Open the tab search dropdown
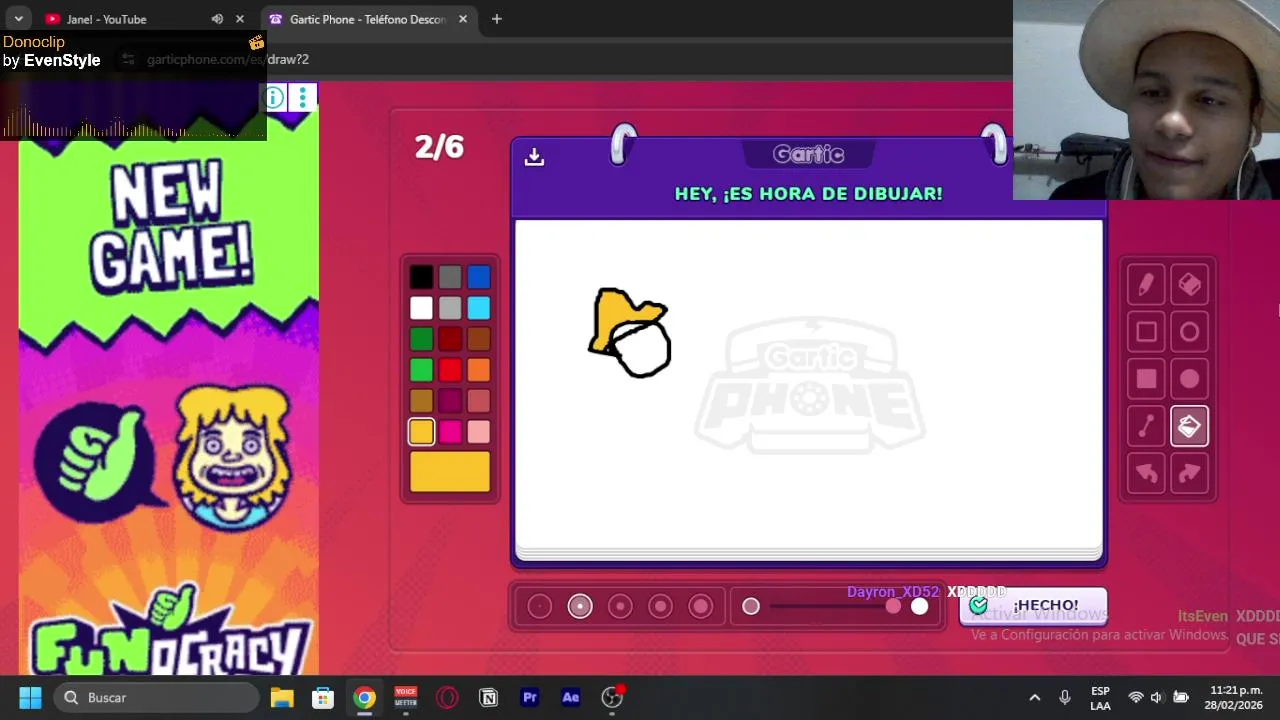 pos(18,19)
